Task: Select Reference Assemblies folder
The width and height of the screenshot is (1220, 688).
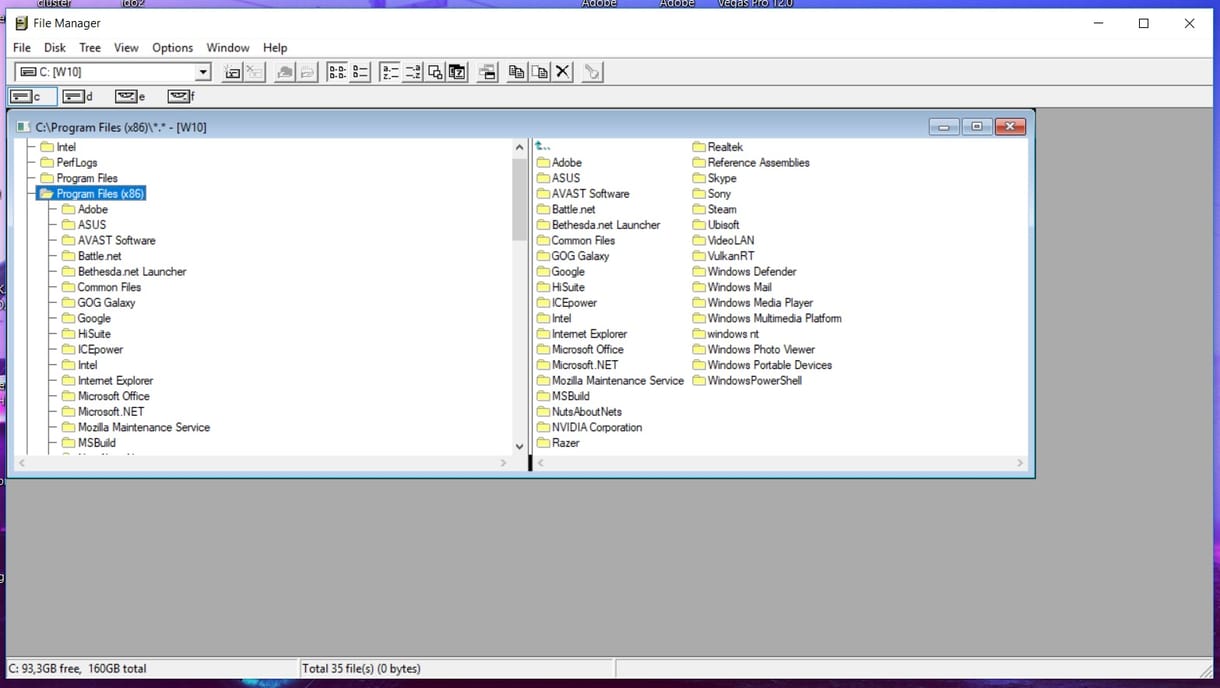Action: coord(751,163)
